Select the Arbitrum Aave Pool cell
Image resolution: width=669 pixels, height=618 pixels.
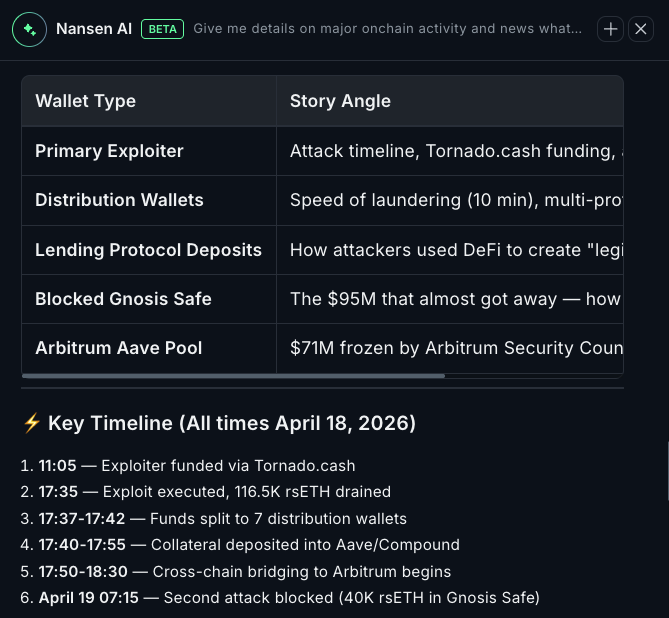pyautogui.click(x=149, y=348)
